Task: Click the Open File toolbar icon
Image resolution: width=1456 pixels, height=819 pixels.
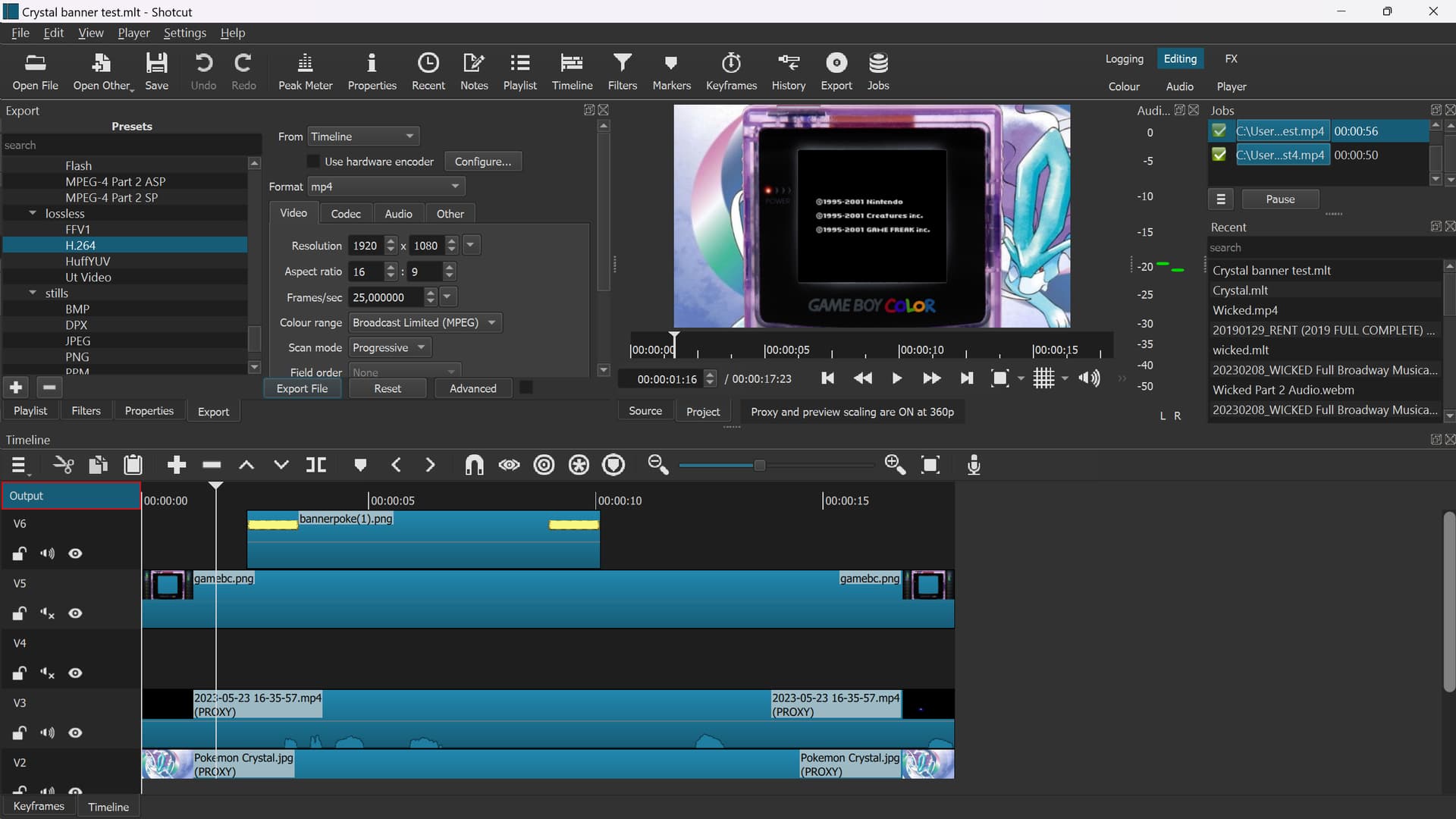Action: 35,71
